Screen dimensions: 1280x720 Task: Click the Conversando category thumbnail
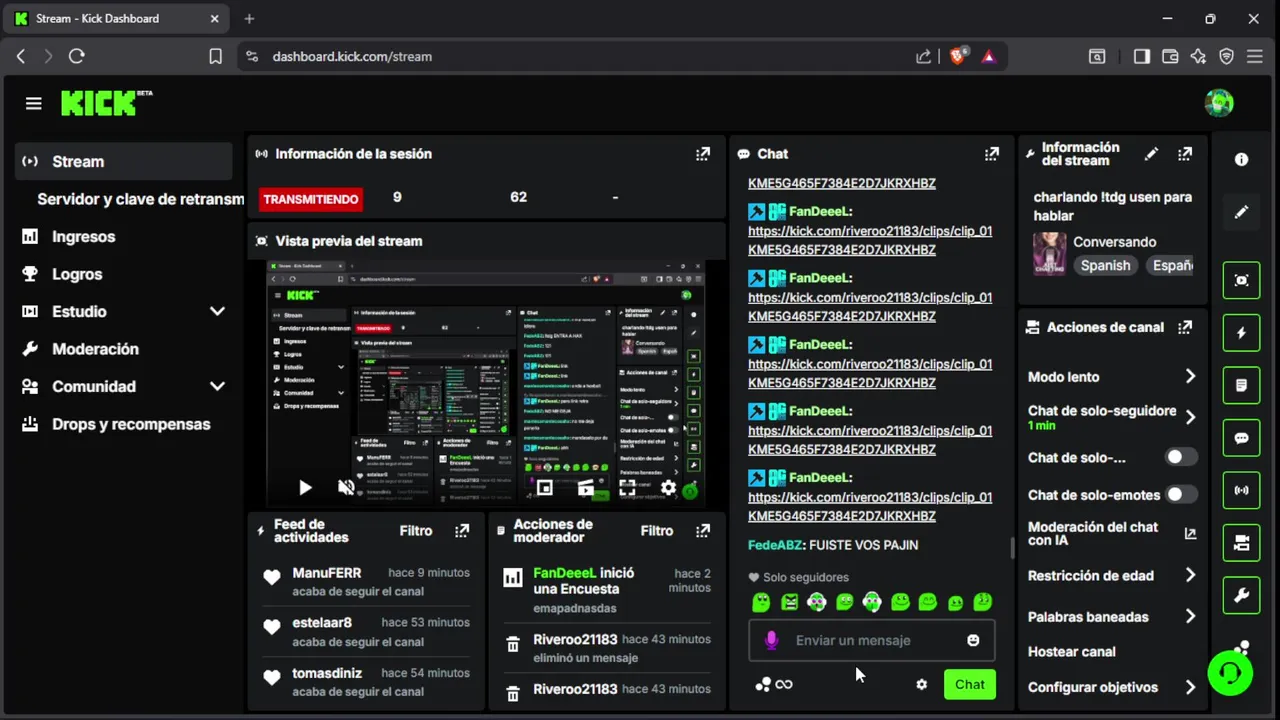point(1049,254)
